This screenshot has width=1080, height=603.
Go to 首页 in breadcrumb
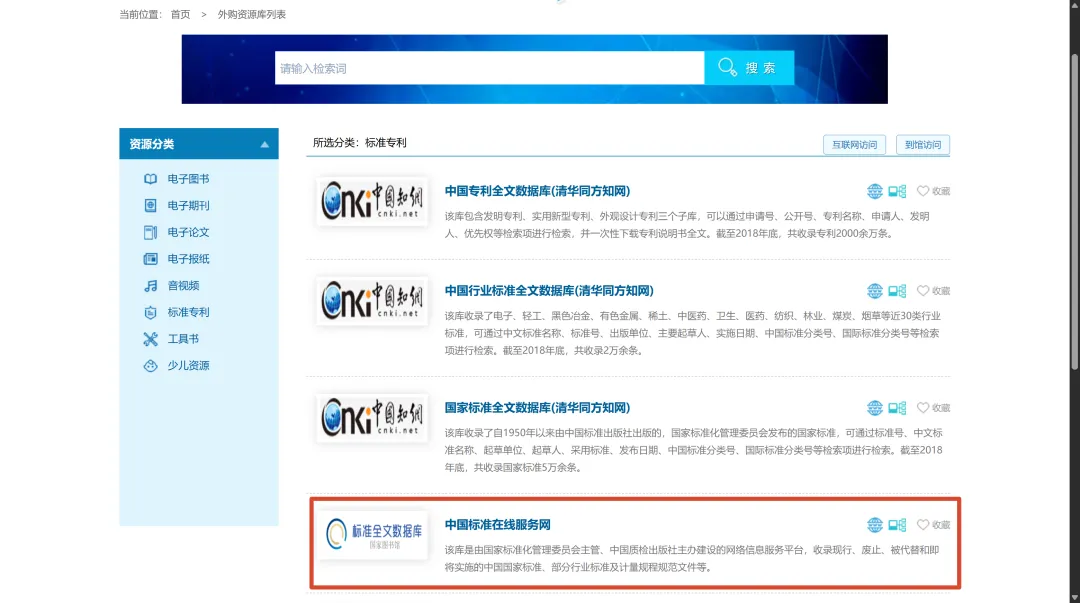click(180, 14)
